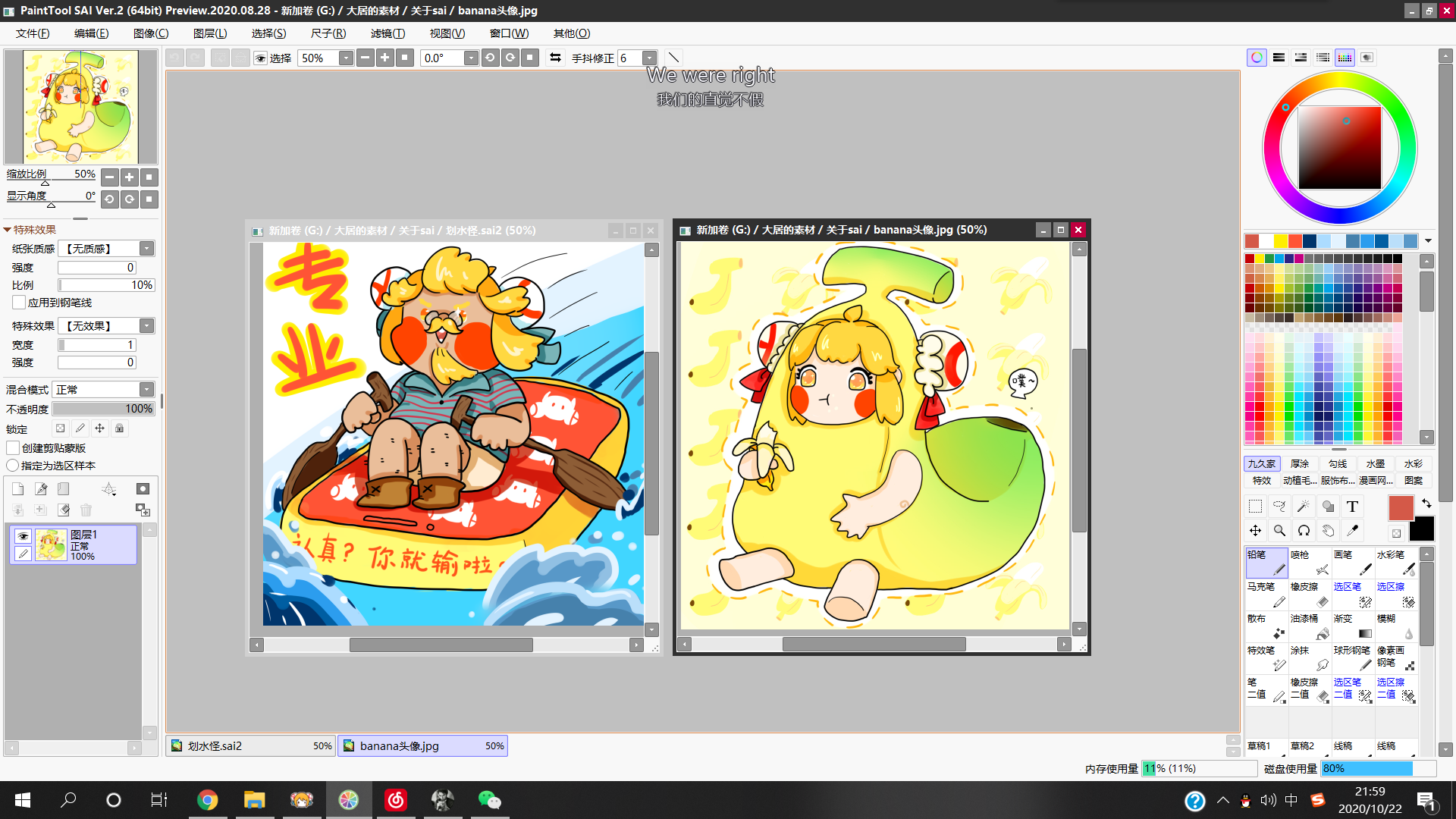
Task: Swap foreground and background colors
Action: pyautogui.click(x=1426, y=504)
